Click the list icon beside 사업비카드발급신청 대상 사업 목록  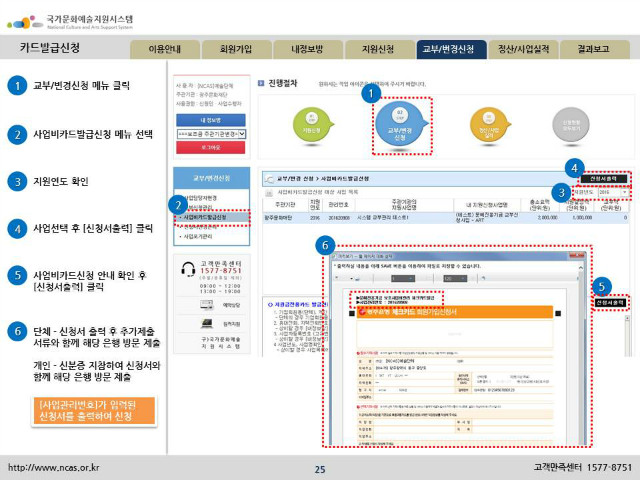pyautogui.click(x=269, y=192)
